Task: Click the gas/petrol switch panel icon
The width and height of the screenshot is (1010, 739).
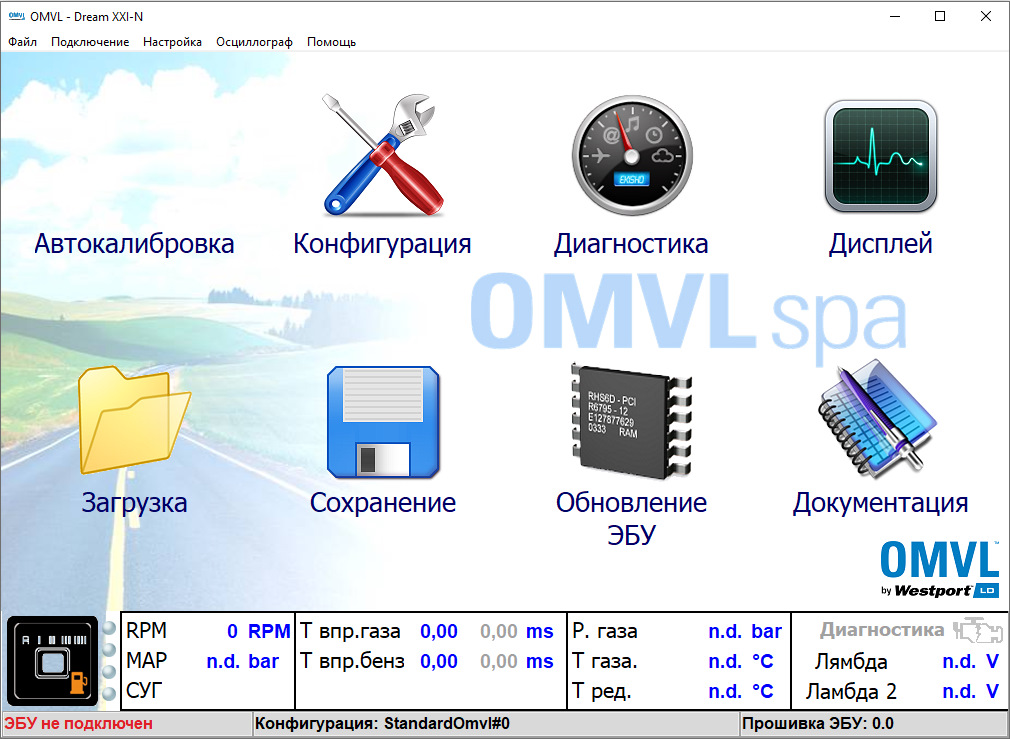Action: 53,662
